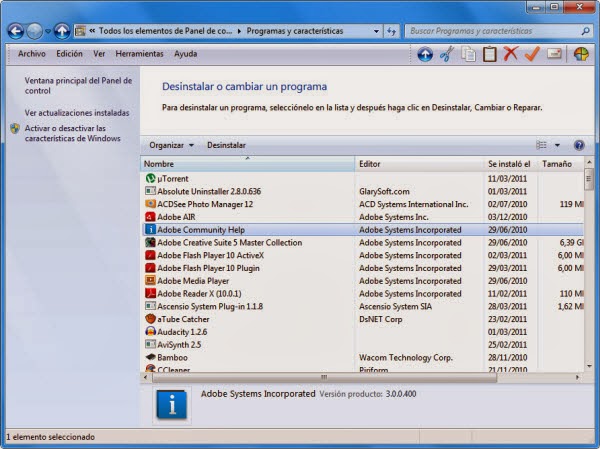The image size is (600, 449).
Task: Click the Adobe Media Player row icon
Action: tap(150, 281)
